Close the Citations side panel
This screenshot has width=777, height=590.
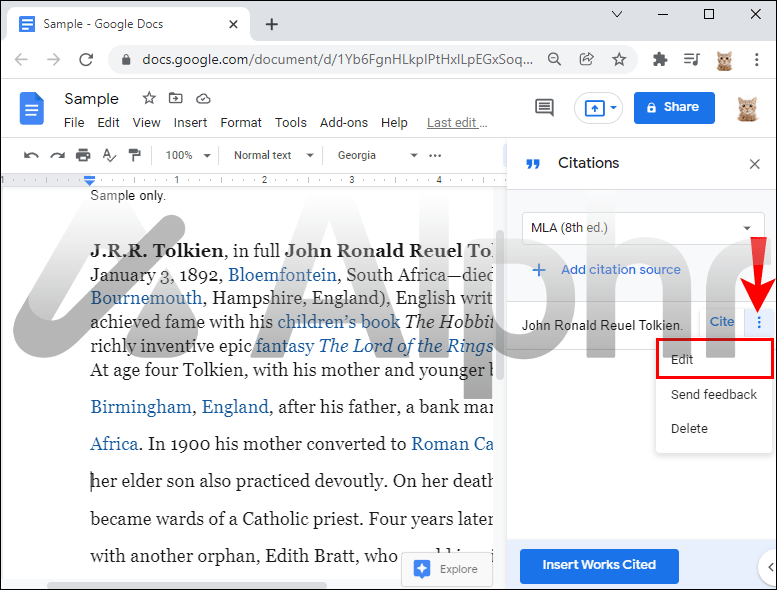coord(754,164)
